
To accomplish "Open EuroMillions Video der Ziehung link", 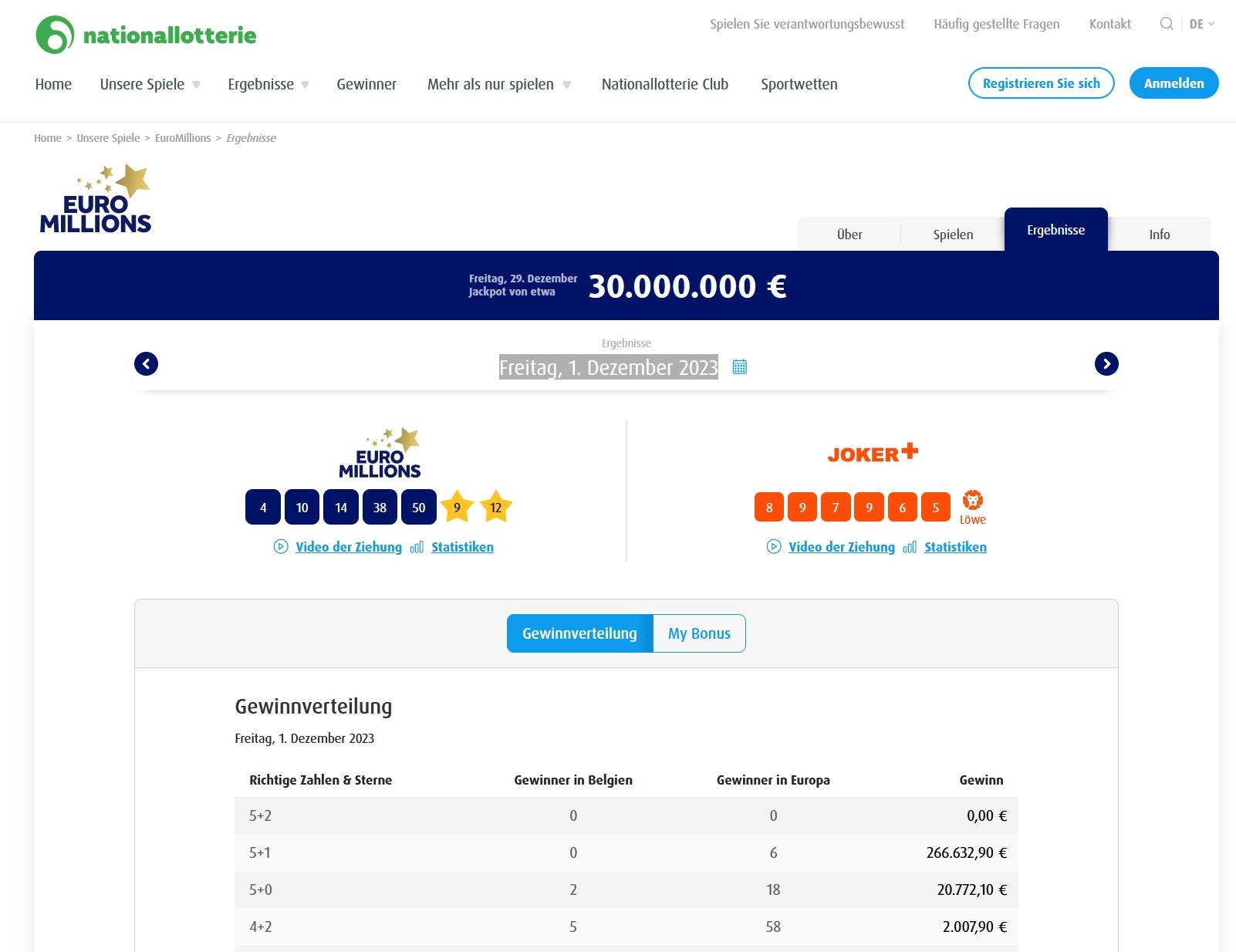I will click(x=349, y=547).
